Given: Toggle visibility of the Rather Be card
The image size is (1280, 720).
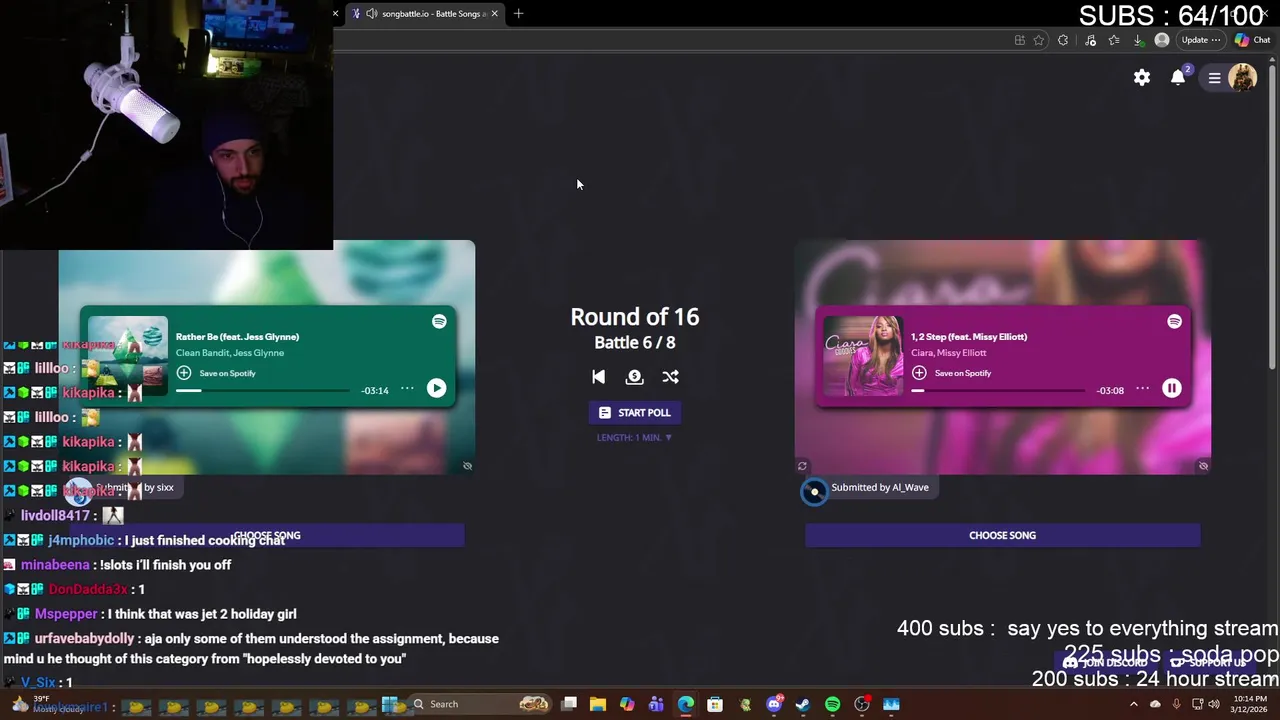Looking at the screenshot, I should click(467, 466).
